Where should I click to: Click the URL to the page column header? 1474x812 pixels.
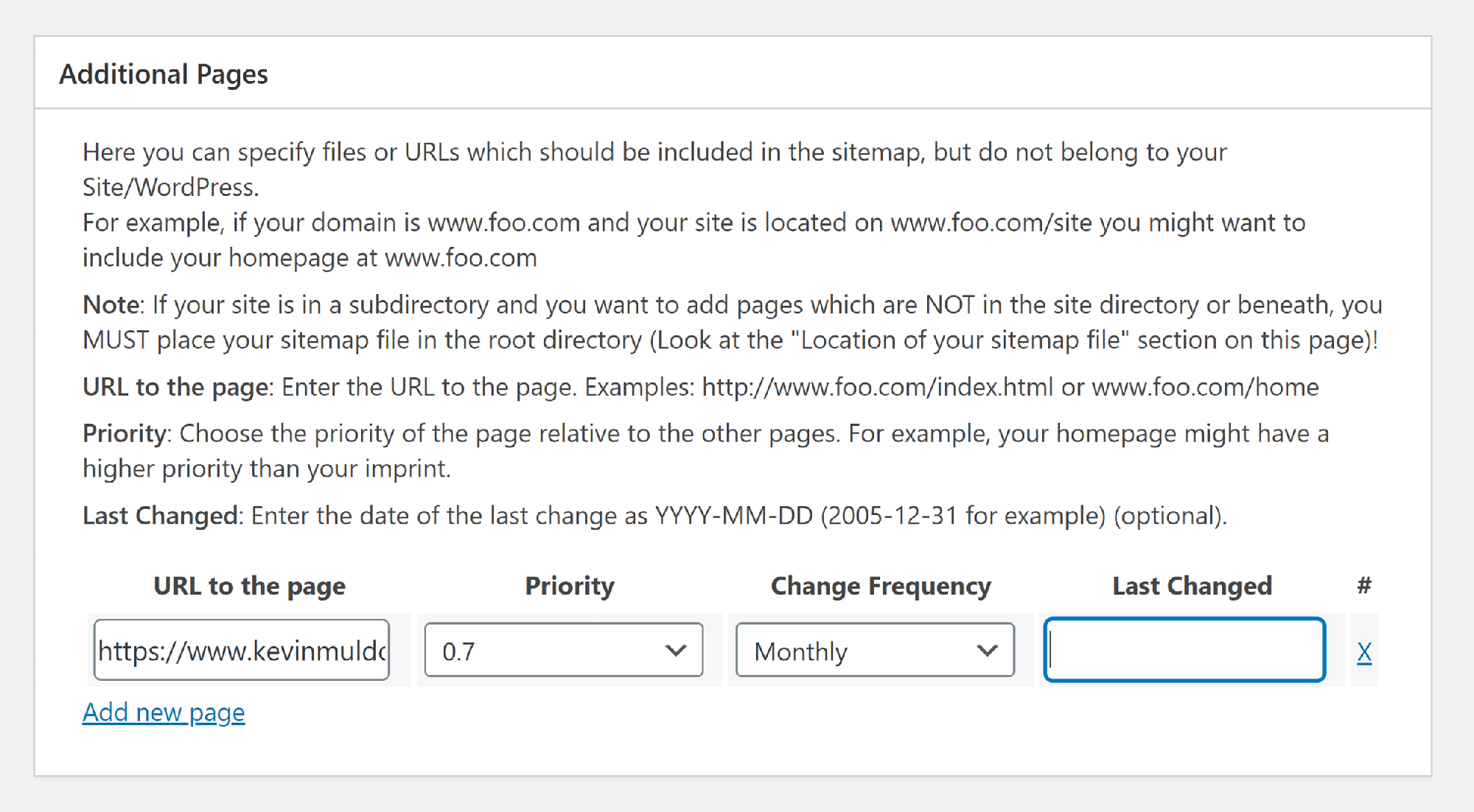[x=249, y=586]
